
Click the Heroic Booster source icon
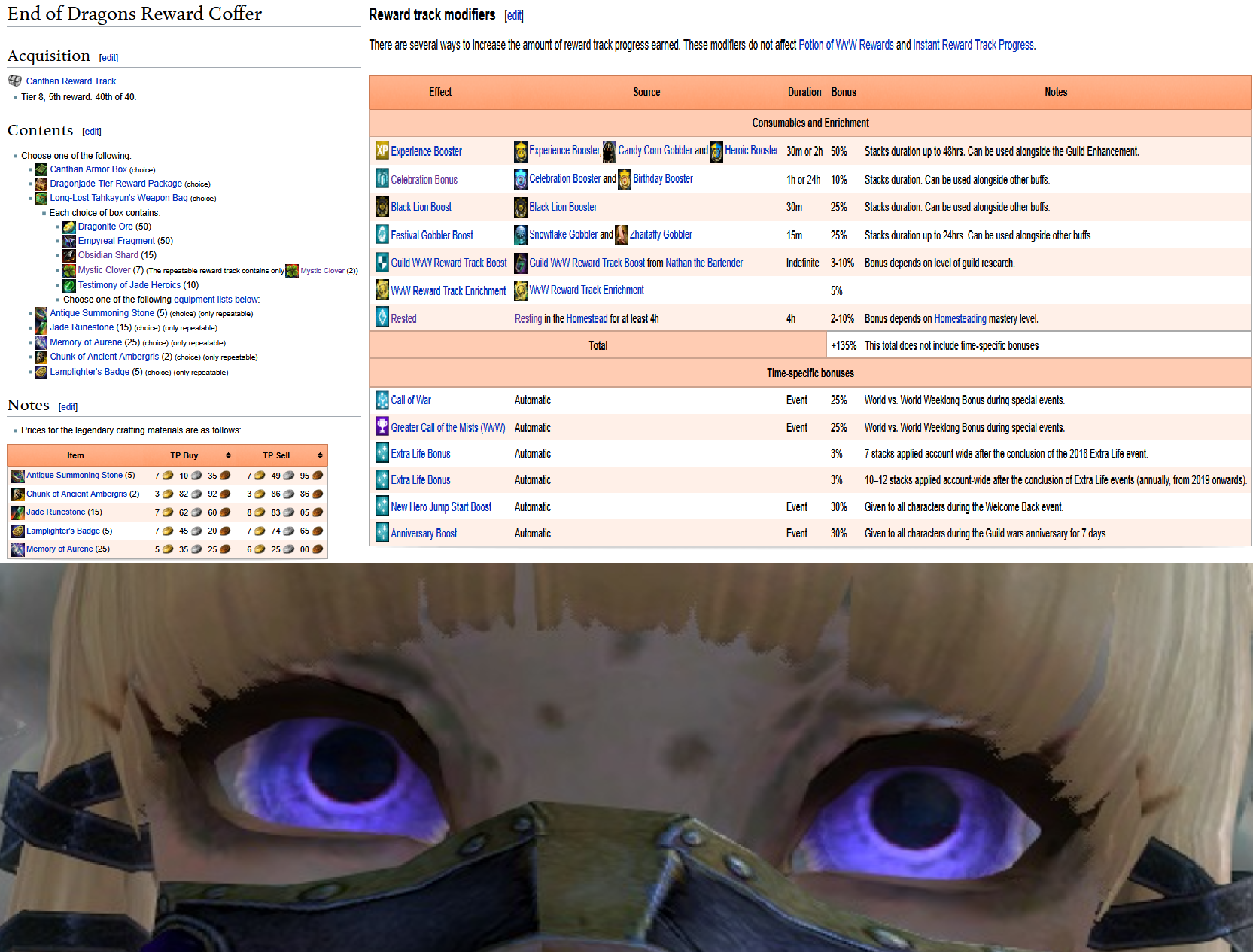coord(716,151)
